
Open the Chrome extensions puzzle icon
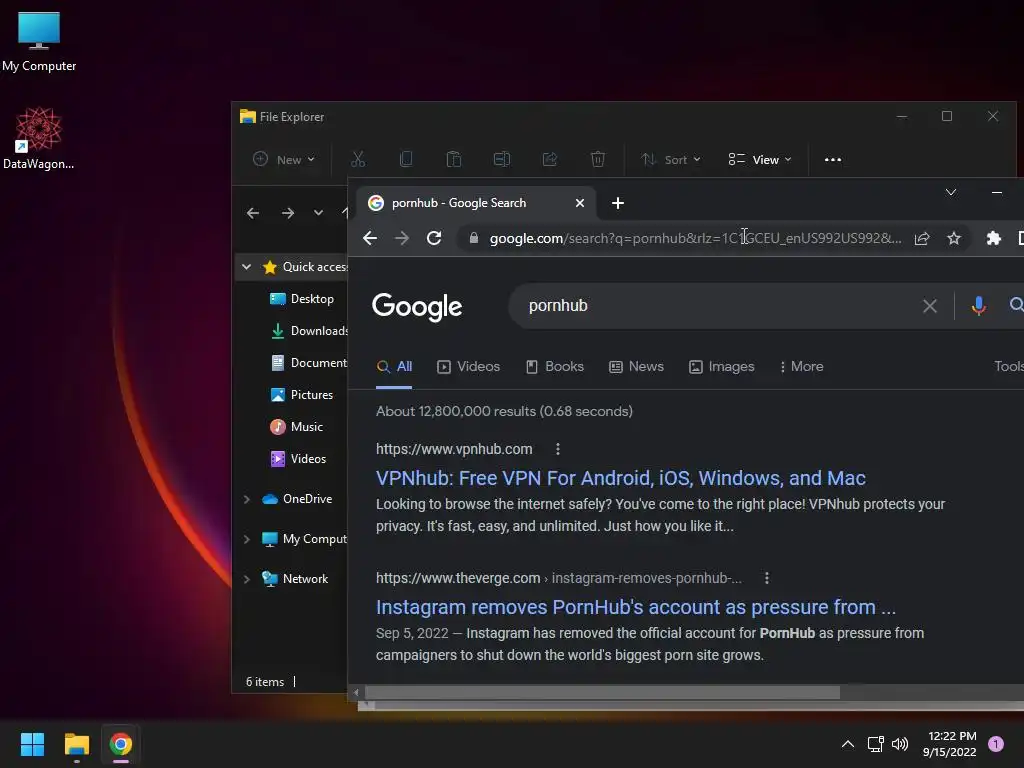[993, 238]
